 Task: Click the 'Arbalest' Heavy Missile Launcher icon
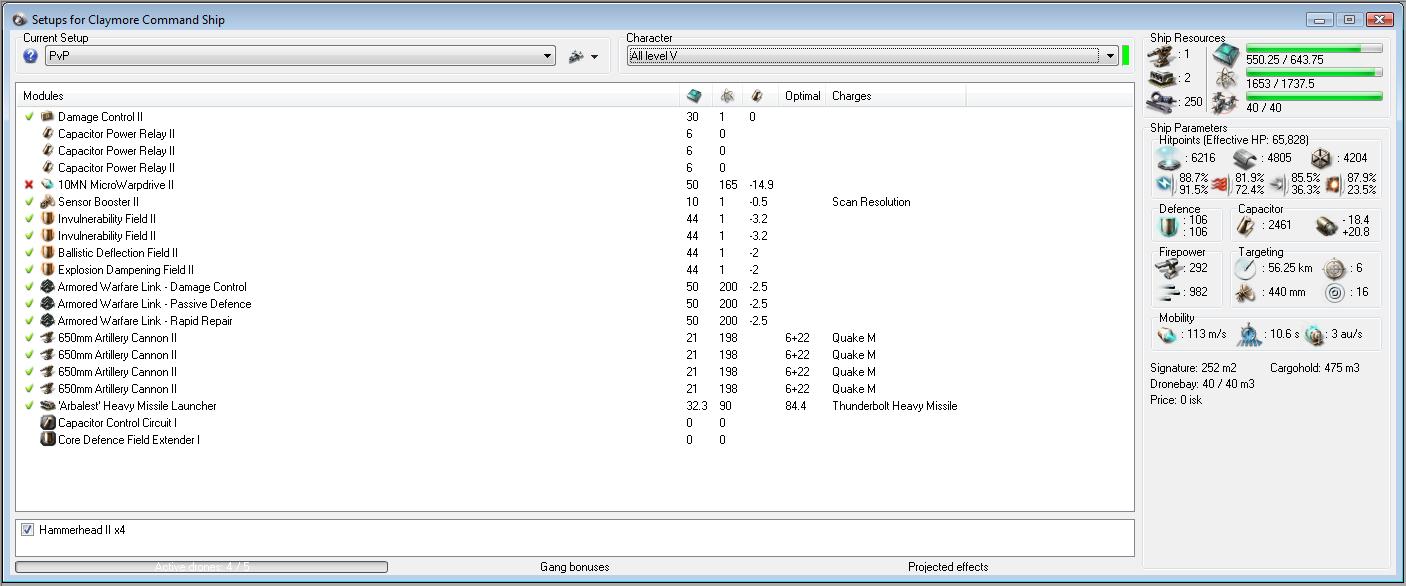click(x=47, y=406)
